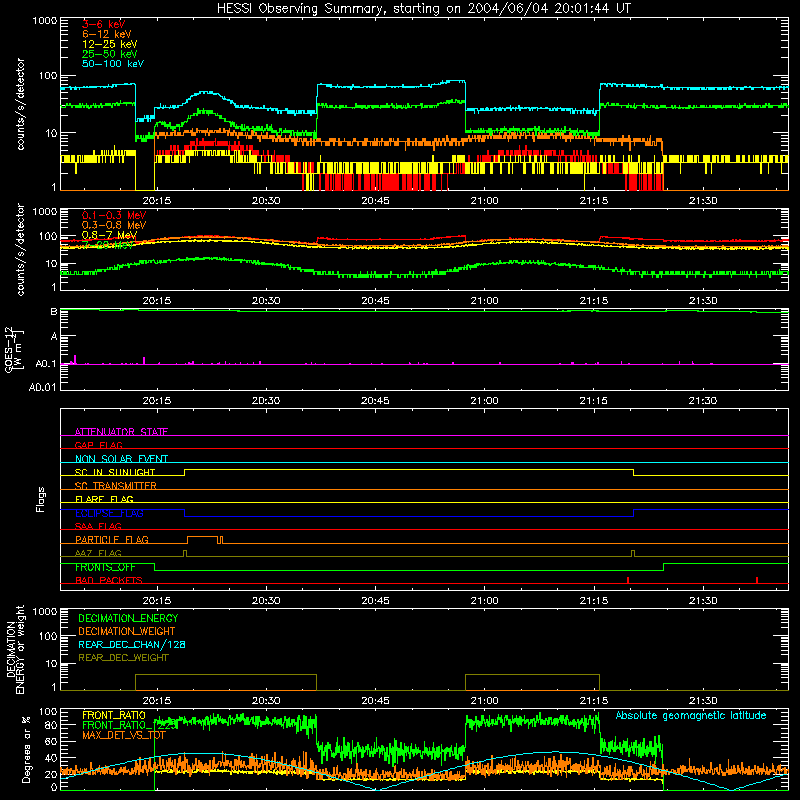Screen dimensions: 800x800
Task: Select the ECLIPSE_FLAG label
Action: click(x=109, y=513)
